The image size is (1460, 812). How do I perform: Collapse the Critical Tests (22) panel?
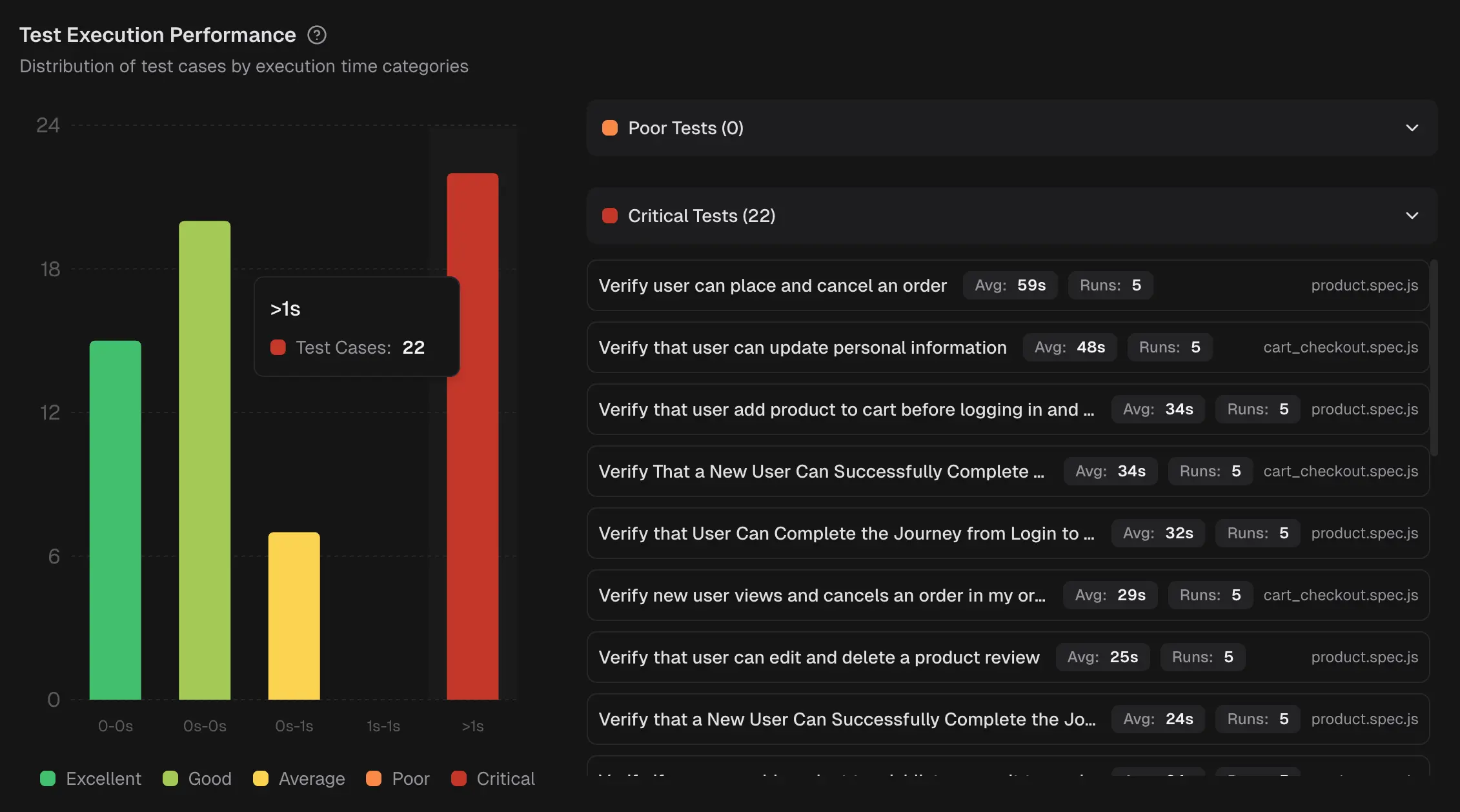[x=1411, y=216]
